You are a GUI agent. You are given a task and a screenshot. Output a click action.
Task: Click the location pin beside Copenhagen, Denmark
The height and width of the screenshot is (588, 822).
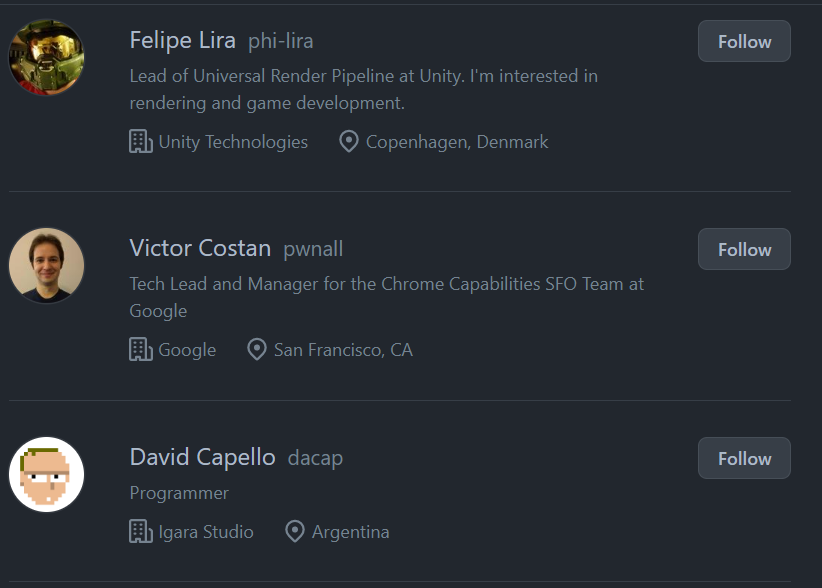pyautogui.click(x=349, y=142)
